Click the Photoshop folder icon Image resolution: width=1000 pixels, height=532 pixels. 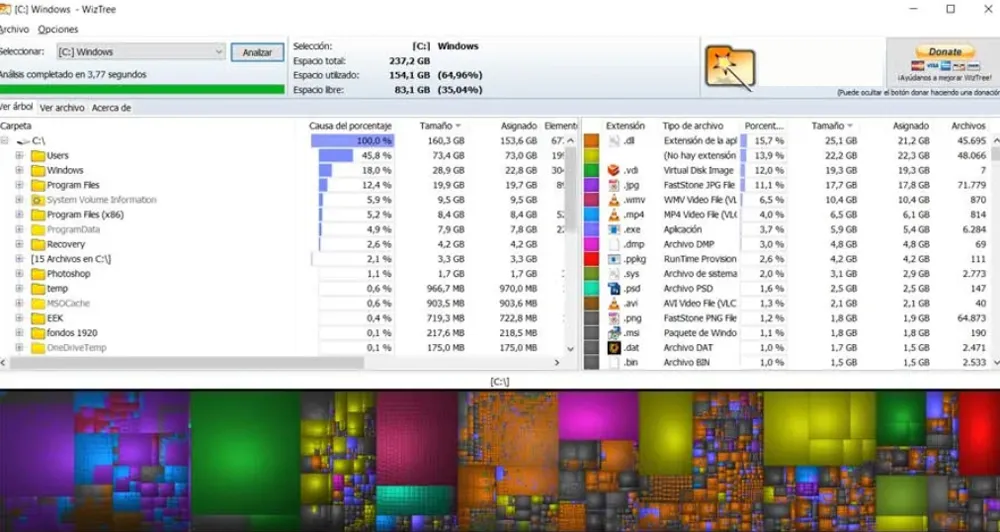pos(38,274)
